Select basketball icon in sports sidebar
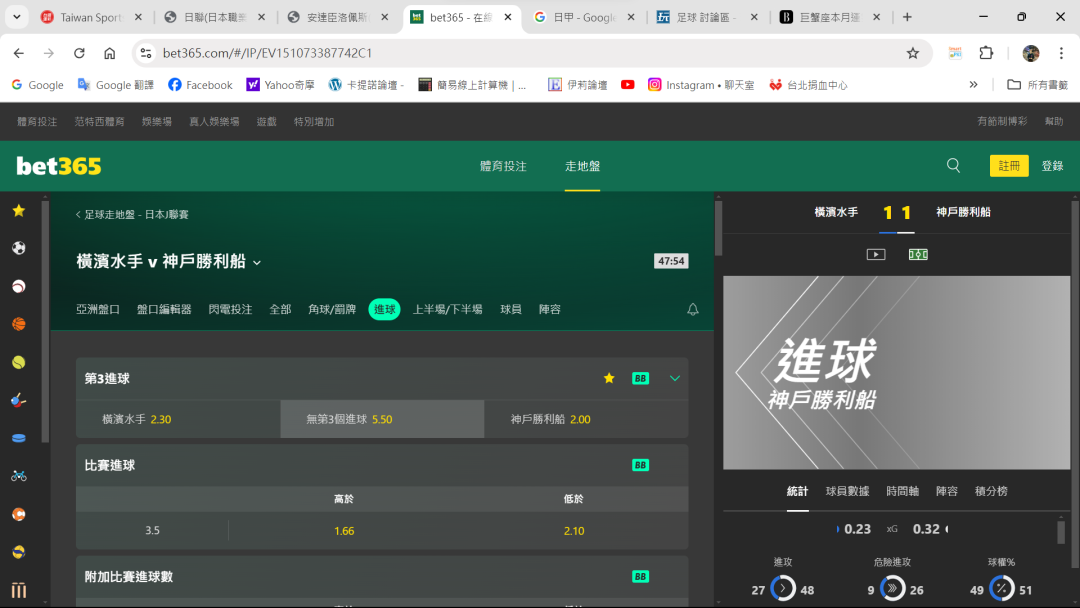Image resolution: width=1080 pixels, height=608 pixels. 19,324
